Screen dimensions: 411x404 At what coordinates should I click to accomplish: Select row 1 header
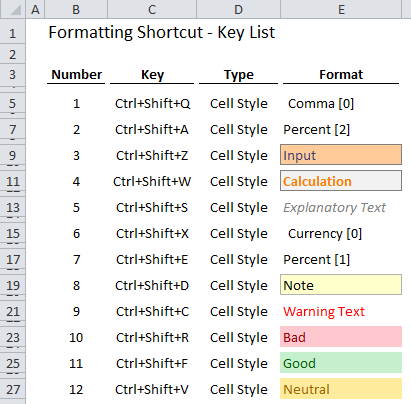point(13,32)
